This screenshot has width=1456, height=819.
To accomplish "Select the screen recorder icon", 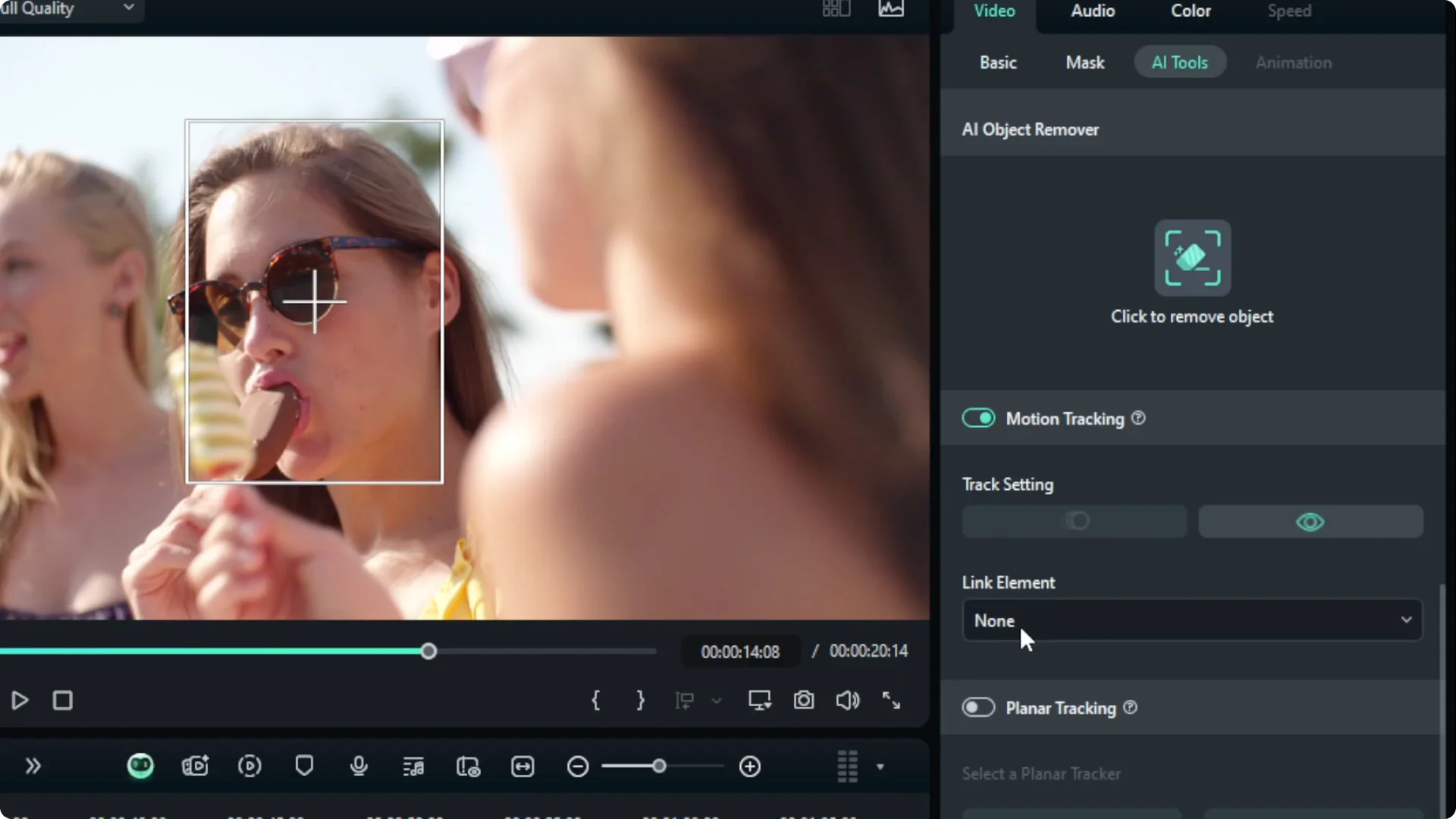I will (195, 767).
